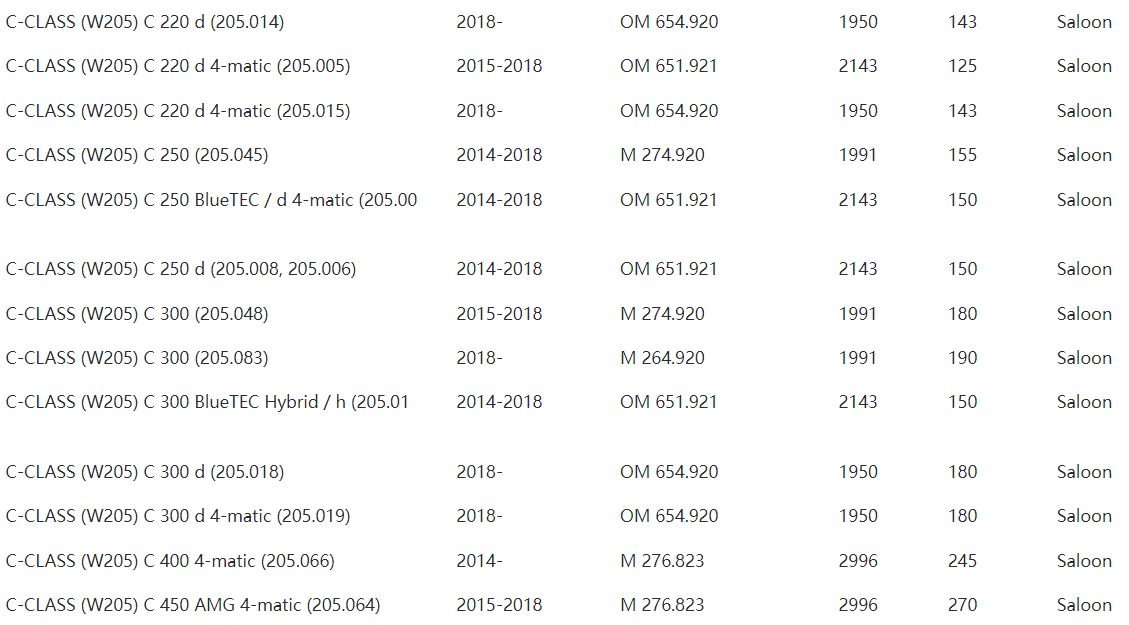The height and width of the screenshot is (625, 1129).
Task: Open the C 300 BlueTEC Hybrid / h entry
Action: coord(207,402)
